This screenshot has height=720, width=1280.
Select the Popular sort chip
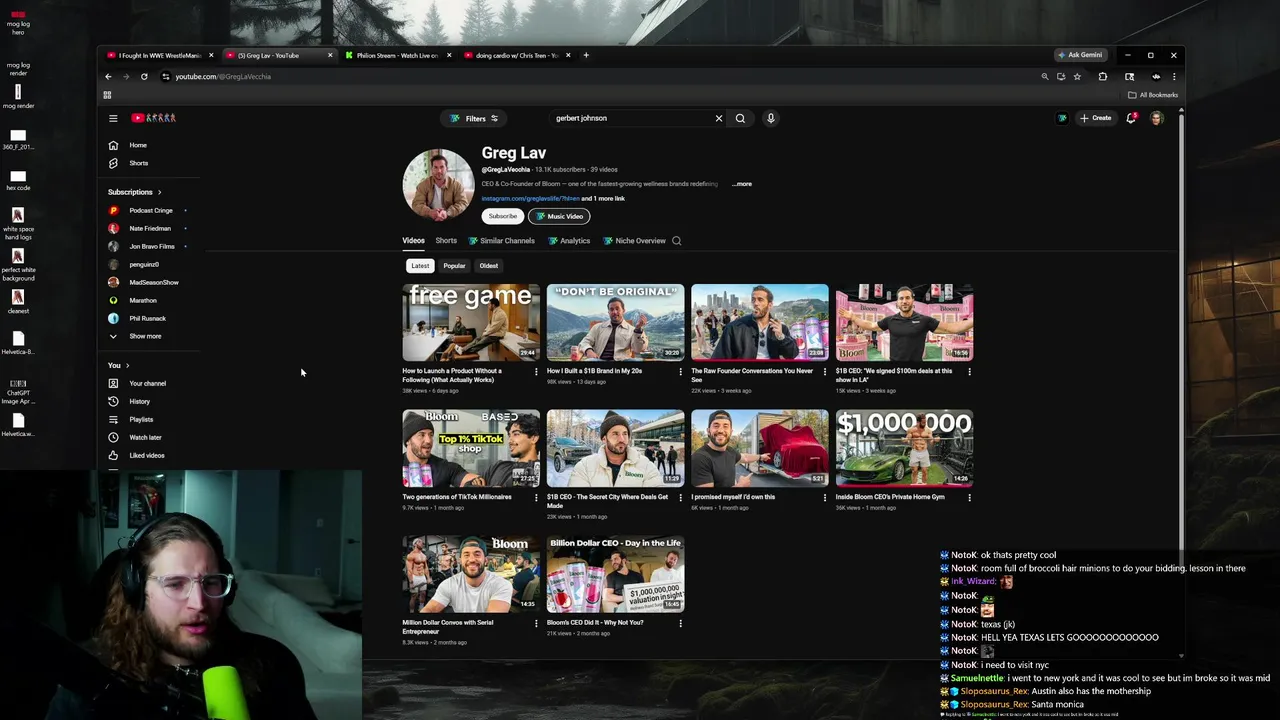pyautogui.click(x=454, y=266)
